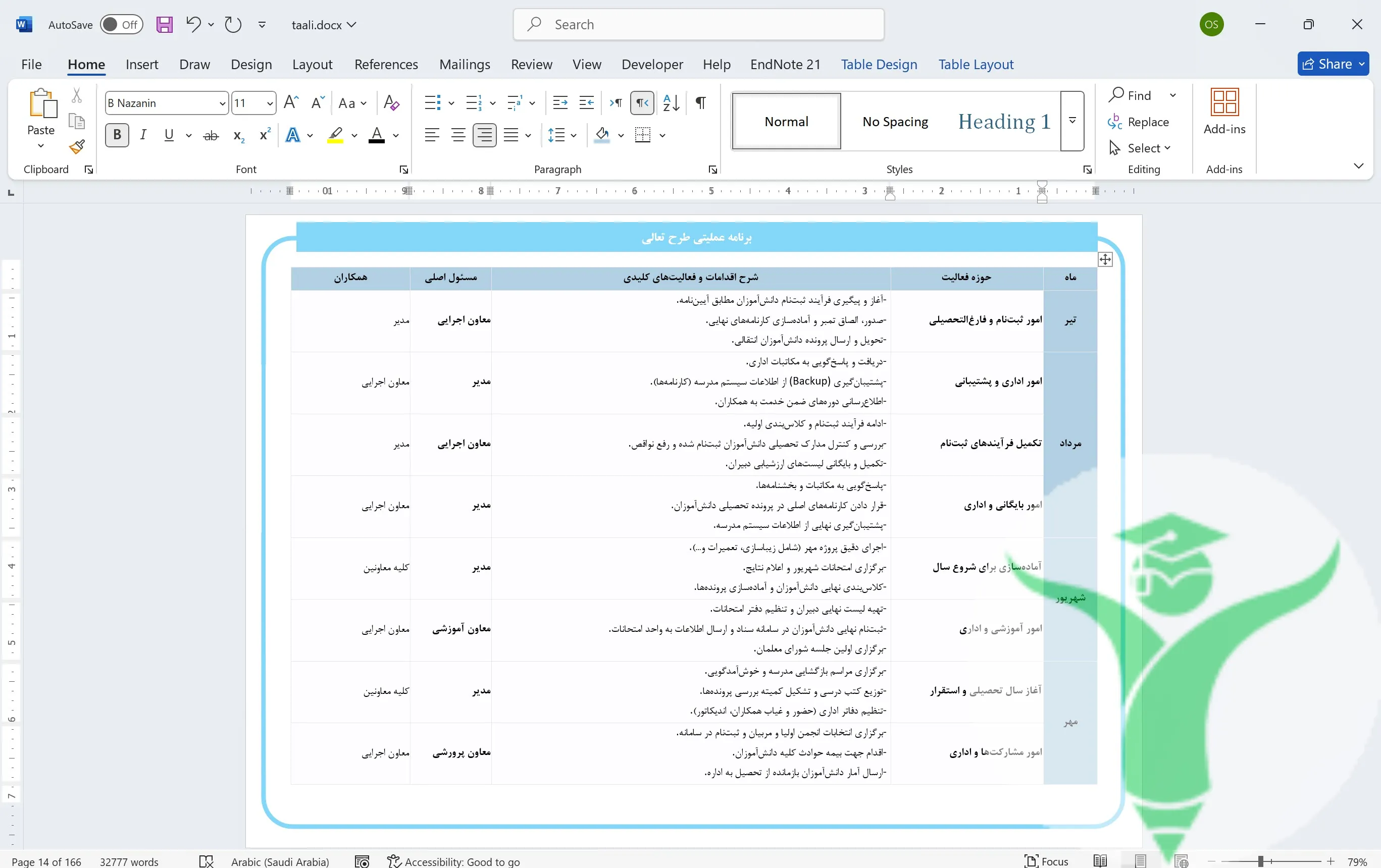Click Clear All Formatting icon
1381x868 pixels.
(x=391, y=103)
